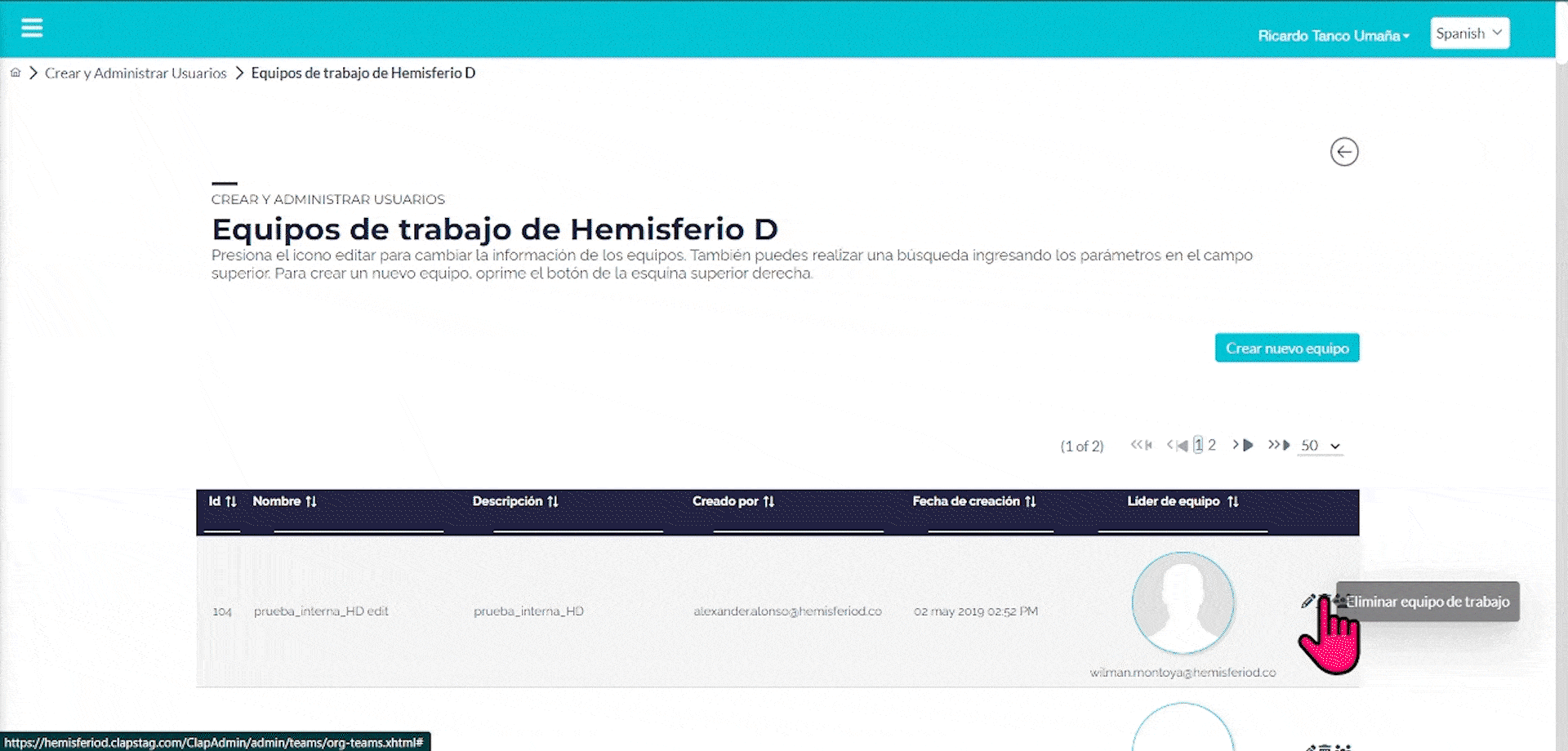Click the page heading "Equipos de trabajo de Hemisferio D"
The height and width of the screenshot is (751, 1568).
tap(495, 229)
